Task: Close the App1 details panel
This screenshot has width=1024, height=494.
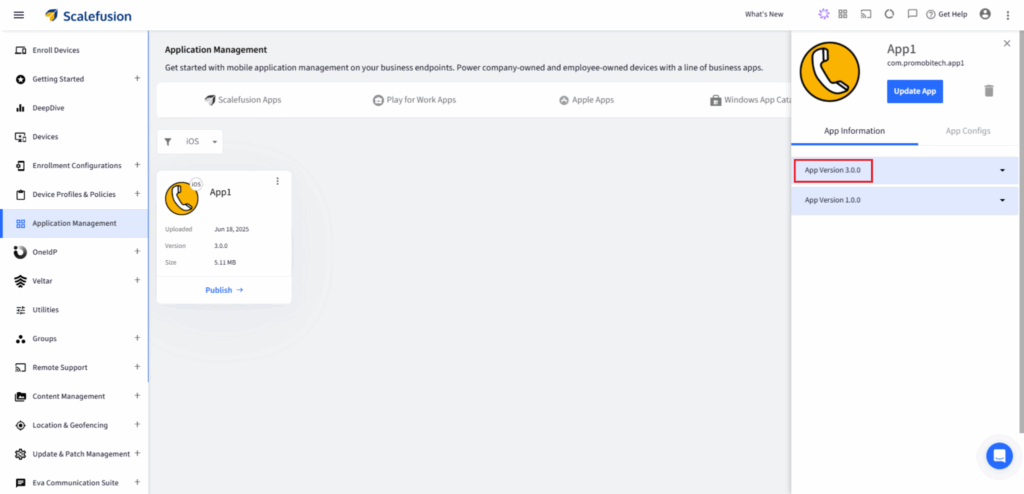Action: pos(1007,44)
